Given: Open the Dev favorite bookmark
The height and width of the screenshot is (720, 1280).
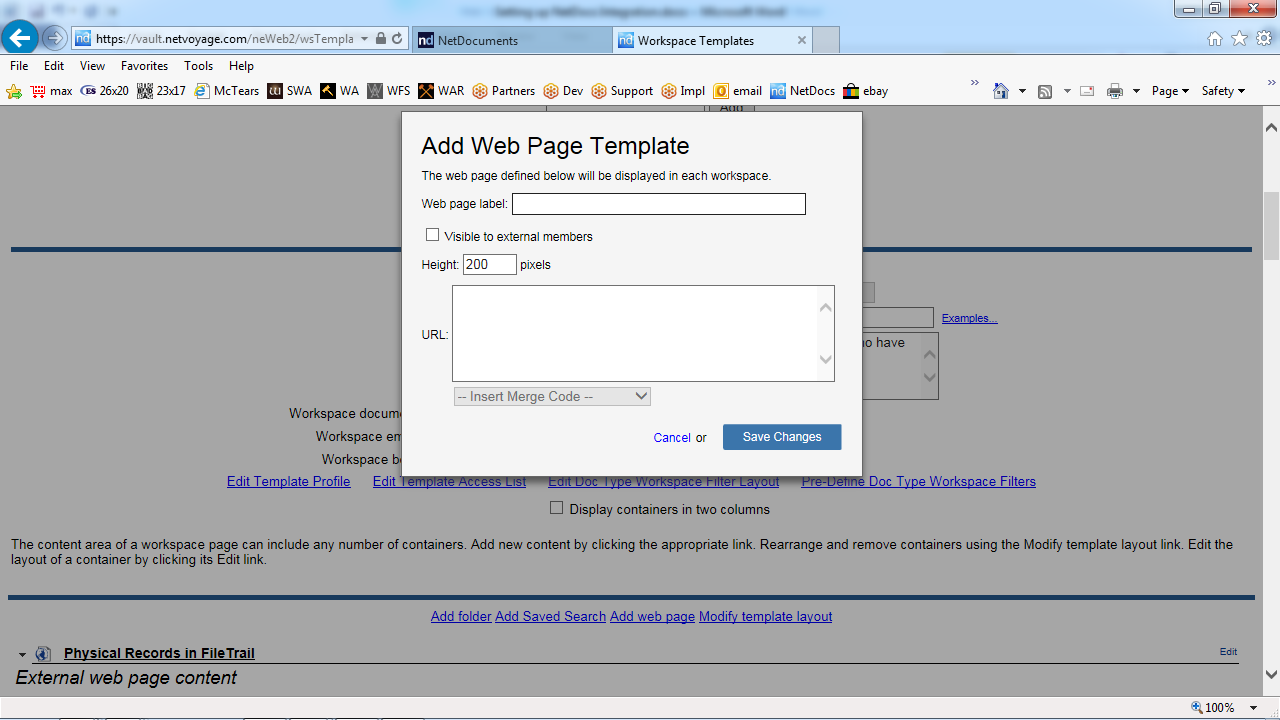Looking at the screenshot, I should [x=564, y=91].
